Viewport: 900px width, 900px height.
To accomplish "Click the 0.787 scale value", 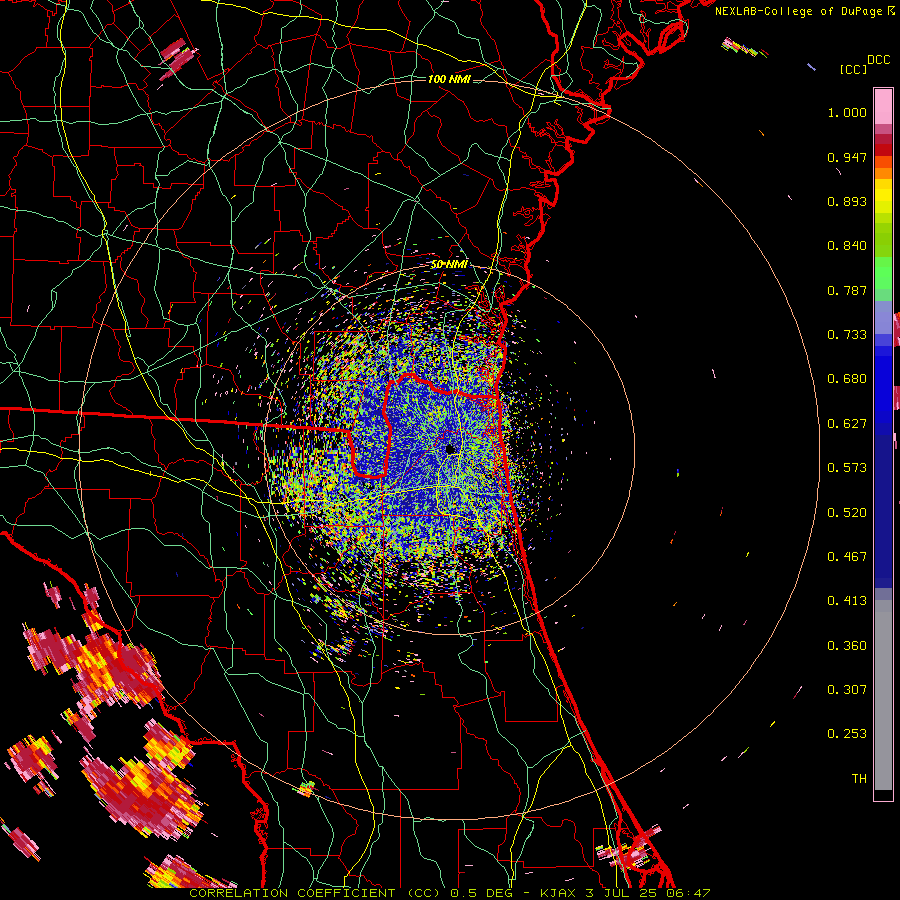I will [847, 290].
